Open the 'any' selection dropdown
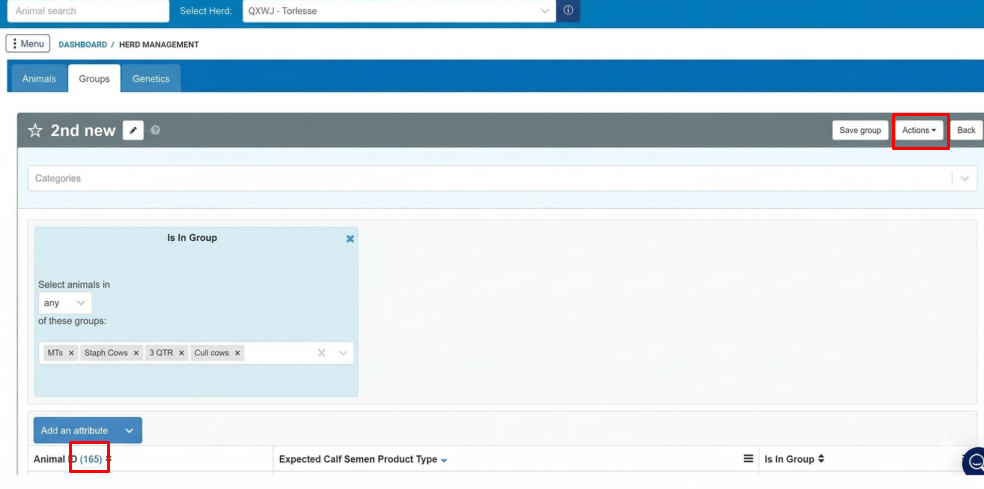The image size is (984, 489). [x=65, y=303]
